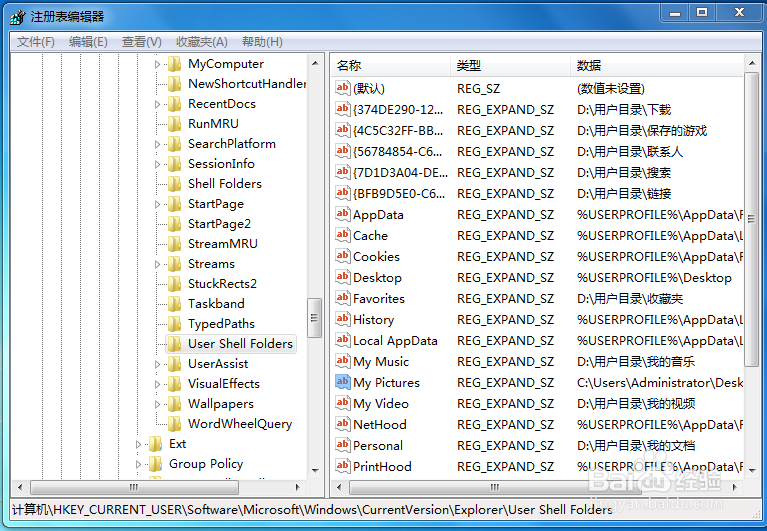Click the tree pane vertical scrollbar thumb
Screen dimensions: 767x531
(x=314, y=318)
